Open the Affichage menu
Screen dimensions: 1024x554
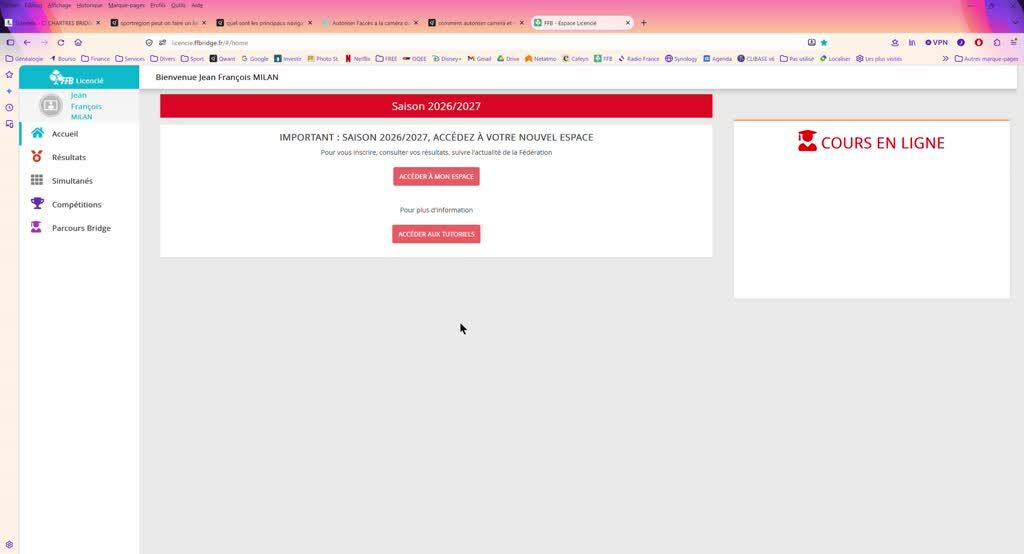tap(59, 5)
